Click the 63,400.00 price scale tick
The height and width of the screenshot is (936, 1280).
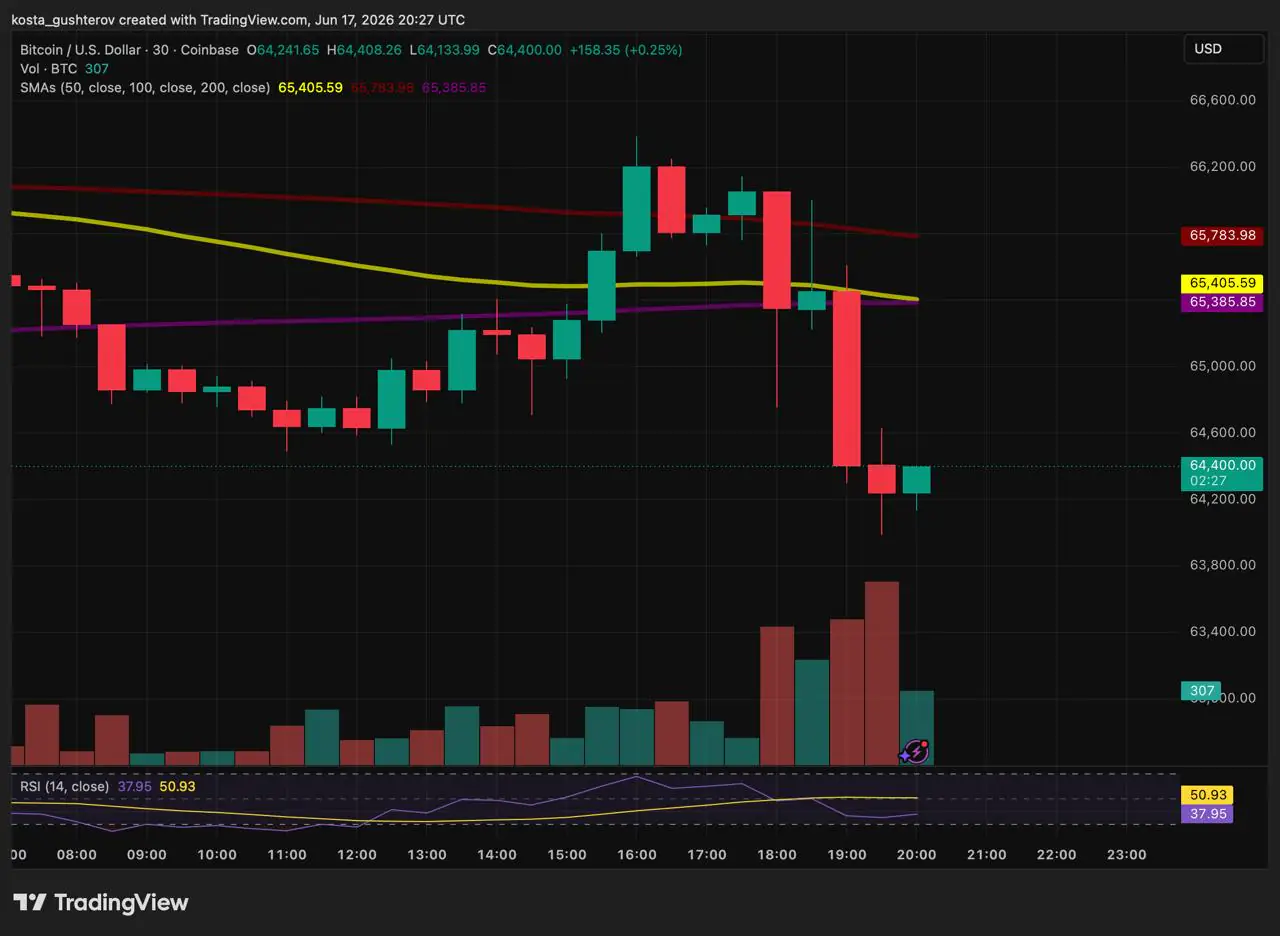[x=1222, y=631]
